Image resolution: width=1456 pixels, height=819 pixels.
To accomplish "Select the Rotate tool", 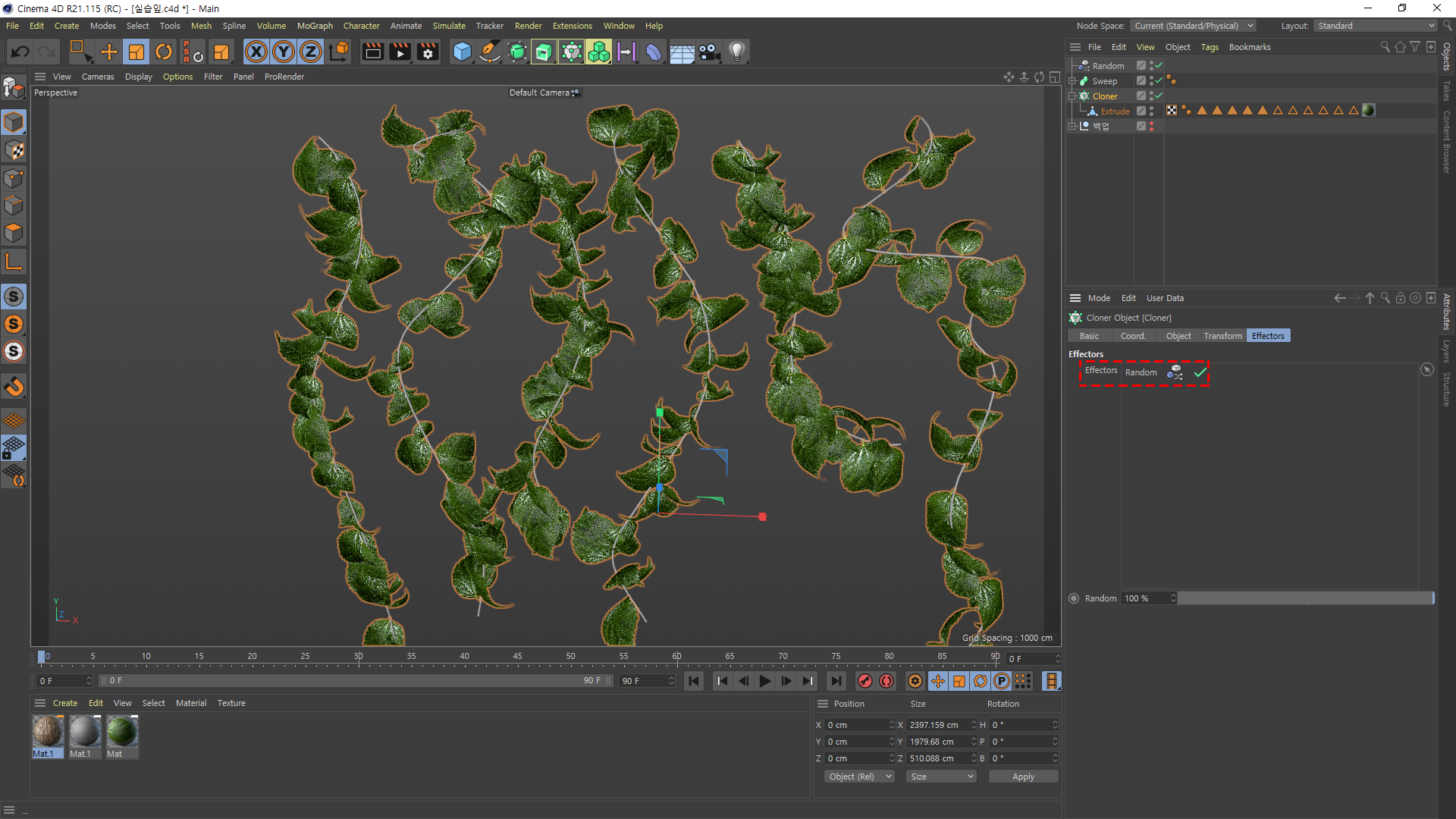I will click(163, 52).
